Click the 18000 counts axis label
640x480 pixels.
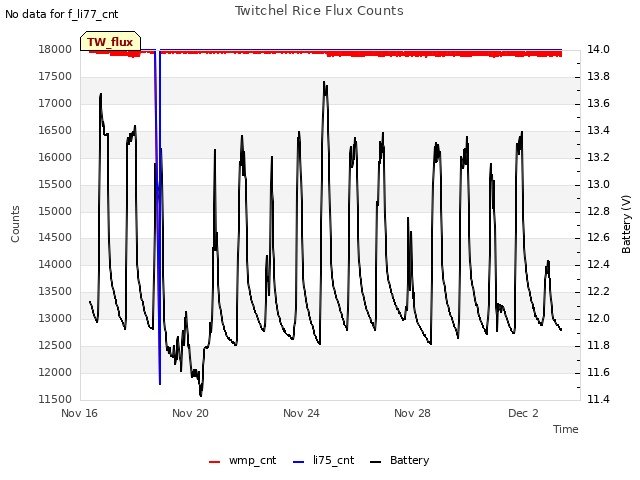coord(55,49)
